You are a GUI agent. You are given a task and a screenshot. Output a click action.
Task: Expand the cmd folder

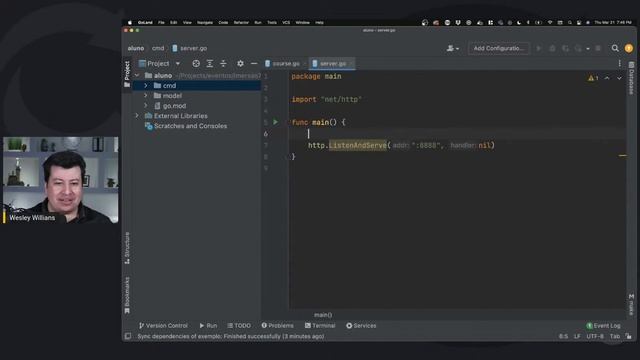[x=146, y=86]
